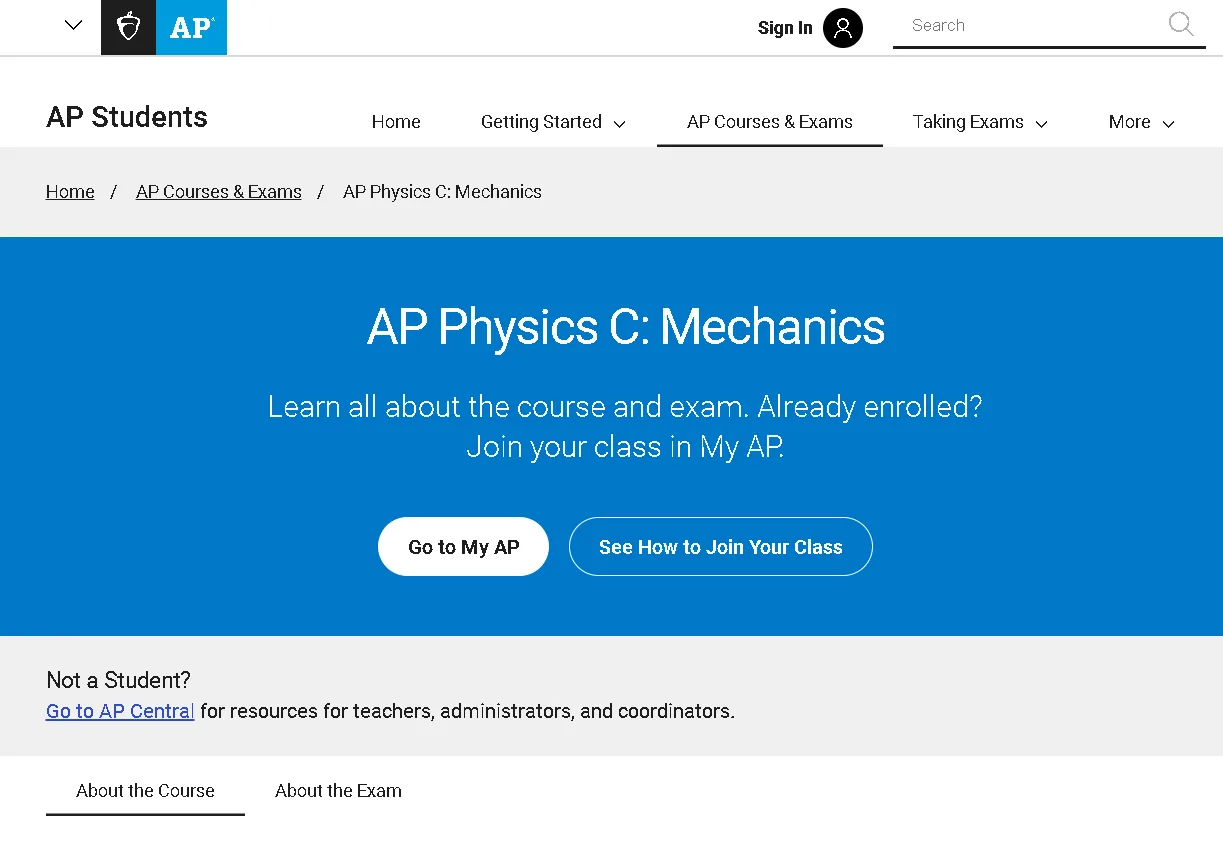The height and width of the screenshot is (861, 1223).
Task: Open the Go to AP Central link
Action: (119, 710)
